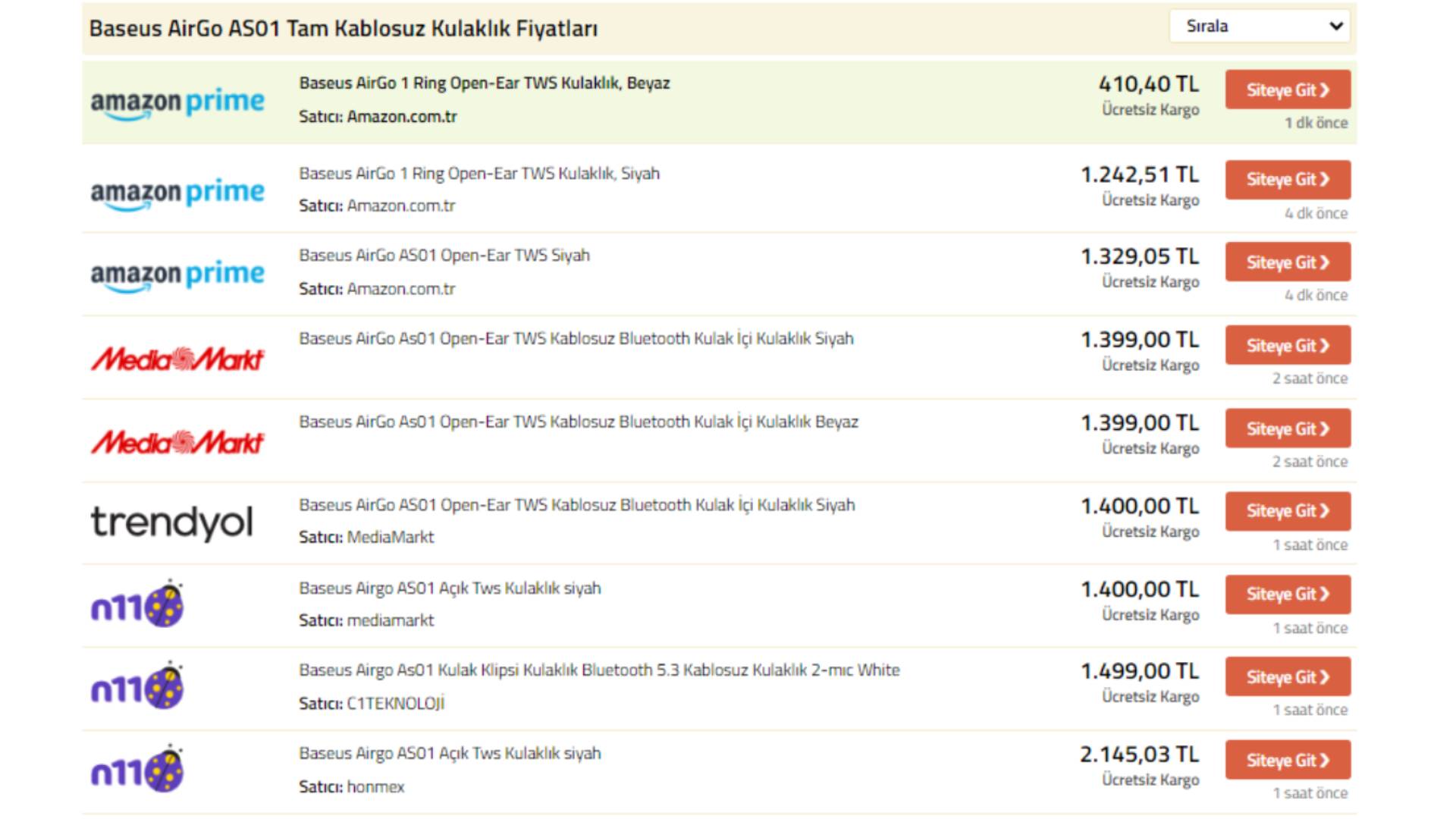
Task: Open Baseus AirGo 1 Ring Kulaklık, Beyaz listing
Action: click(485, 83)
